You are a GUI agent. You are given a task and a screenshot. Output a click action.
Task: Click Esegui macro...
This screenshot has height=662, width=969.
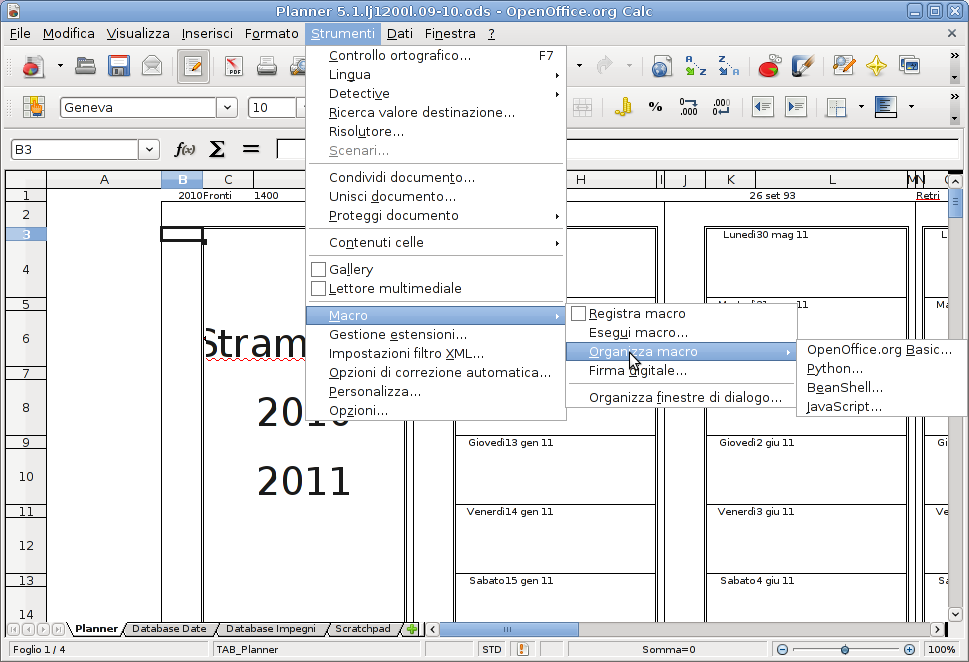coord(681,333)
